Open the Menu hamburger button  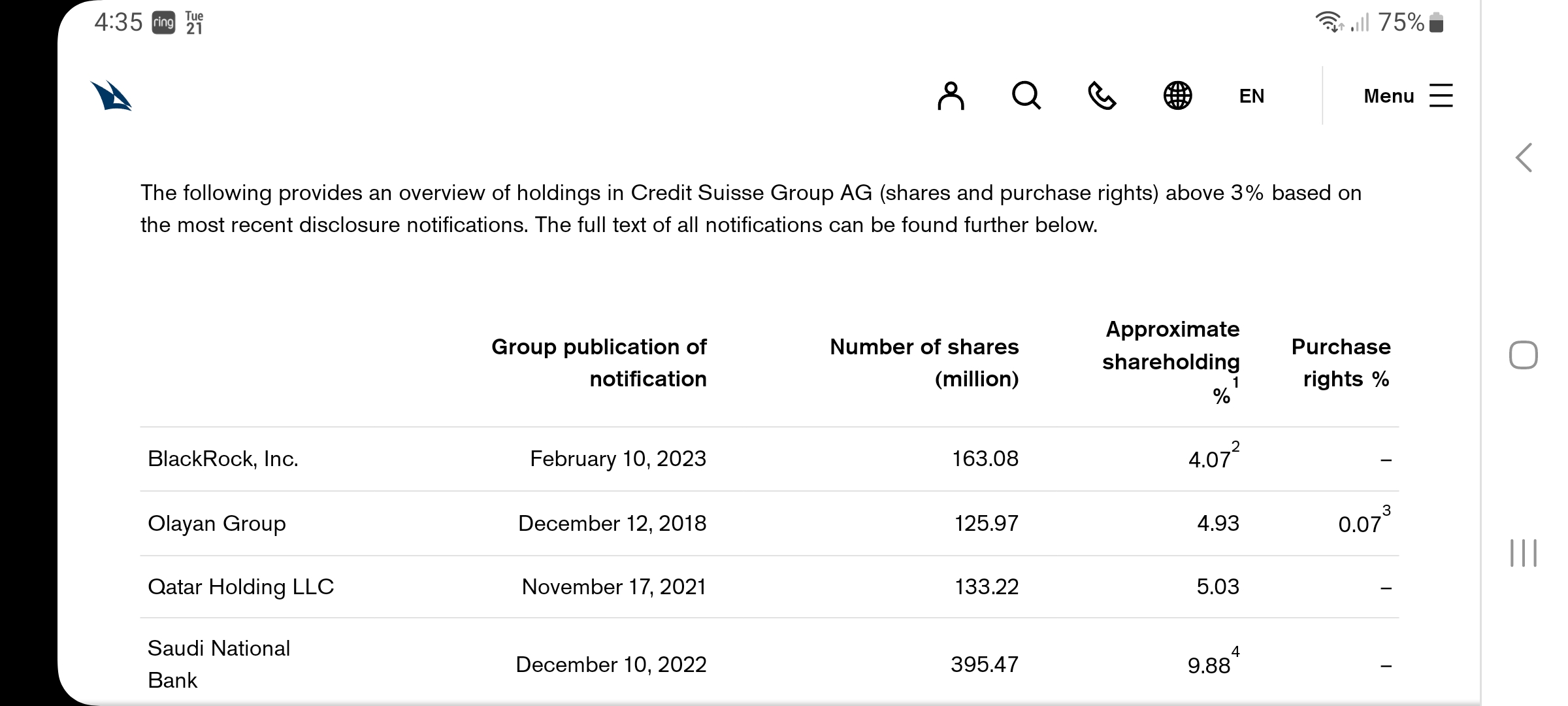pos(1408,95)
